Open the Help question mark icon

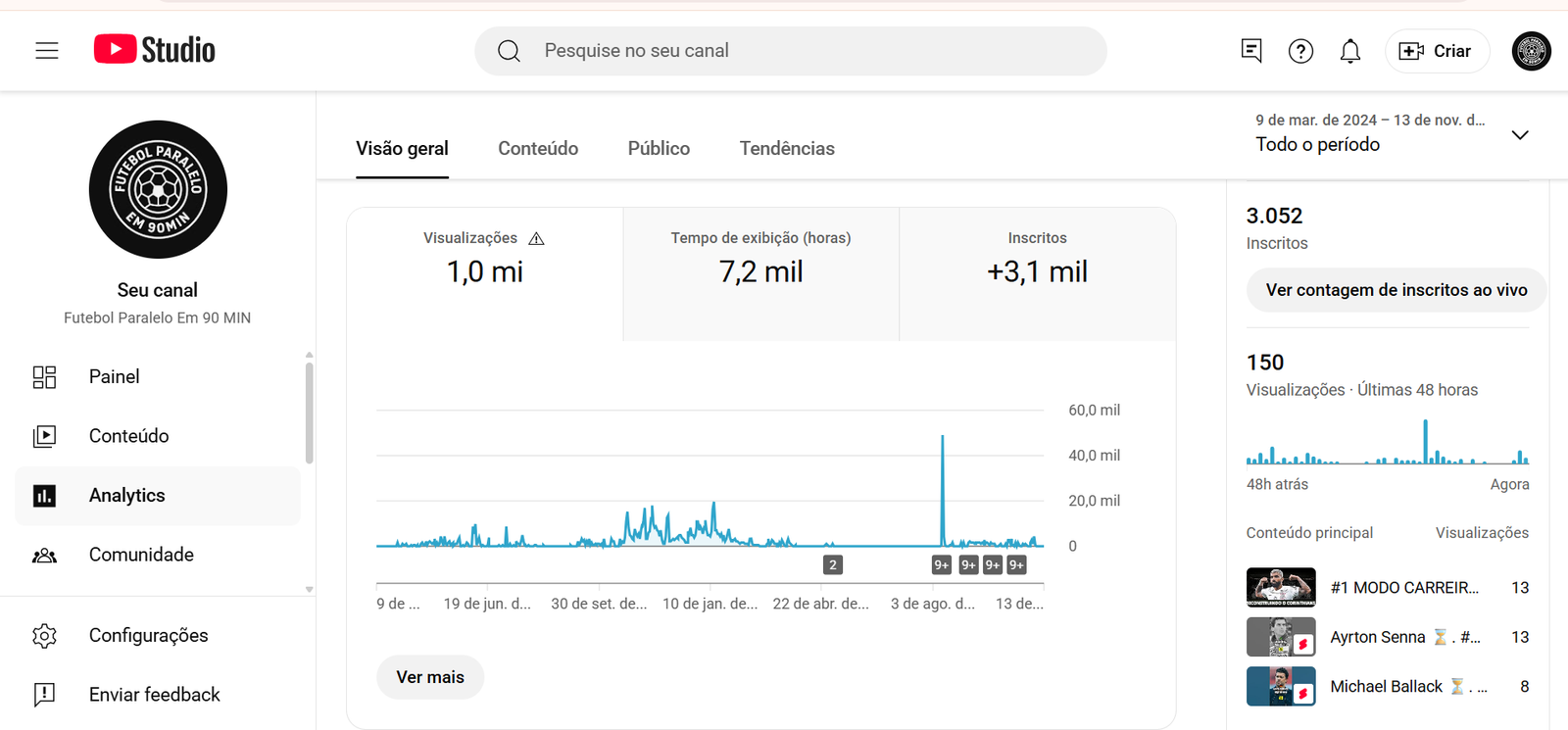tap(1300, 51)
